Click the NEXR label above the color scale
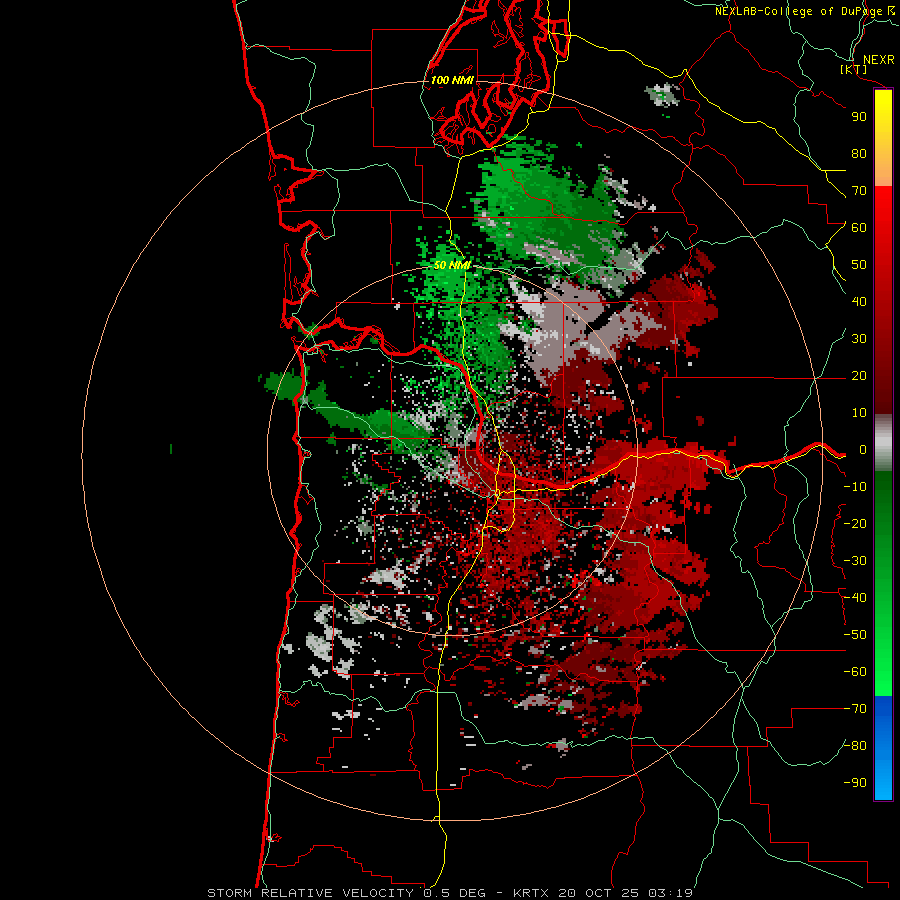This screenshot has width=900, height=900. click(x=879, y=60)
